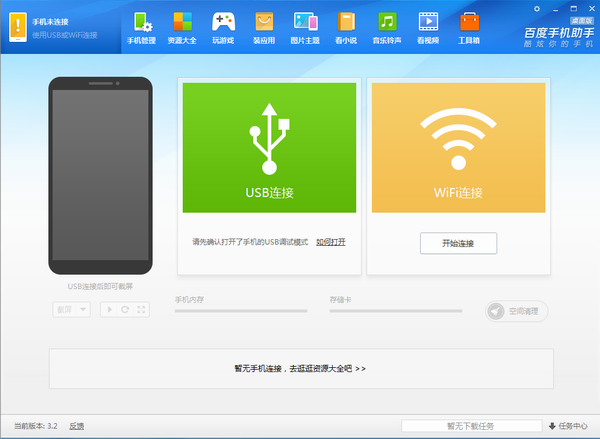Open the 如何打开 help link
600x439 pixels.
[331, 242]
